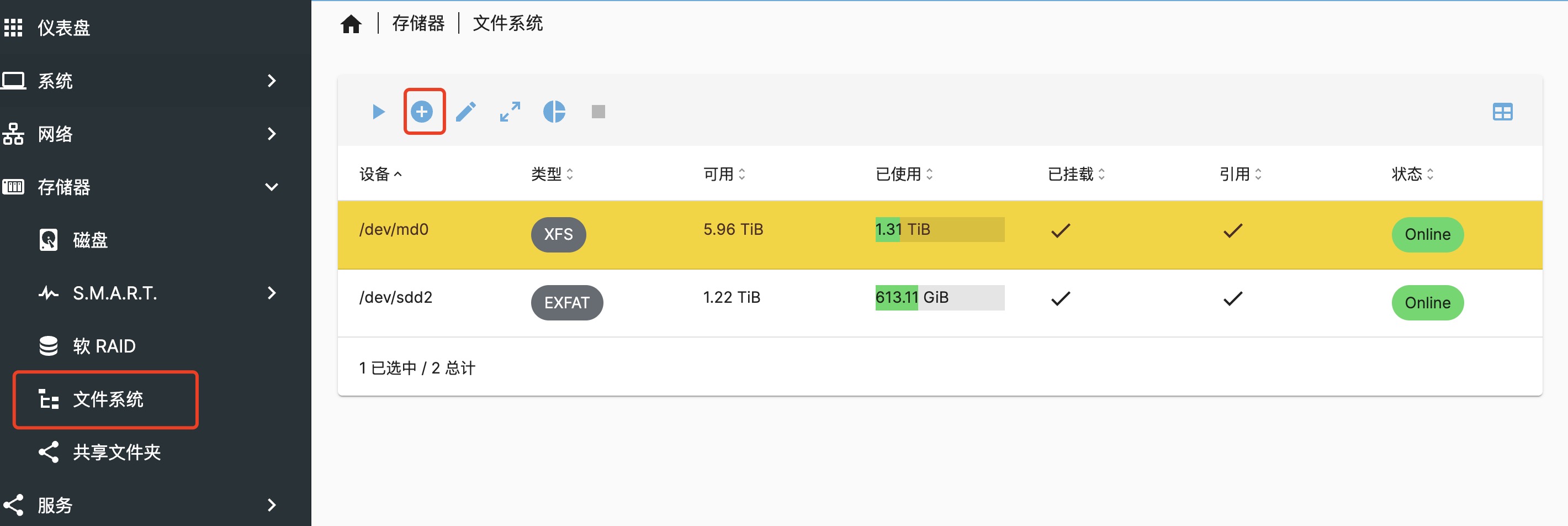The width and height of the screenshot is (1568, 526).
Task: Click the 1.31 TiB usage bar
Action: pyautogui.click(x=939, y=229)
